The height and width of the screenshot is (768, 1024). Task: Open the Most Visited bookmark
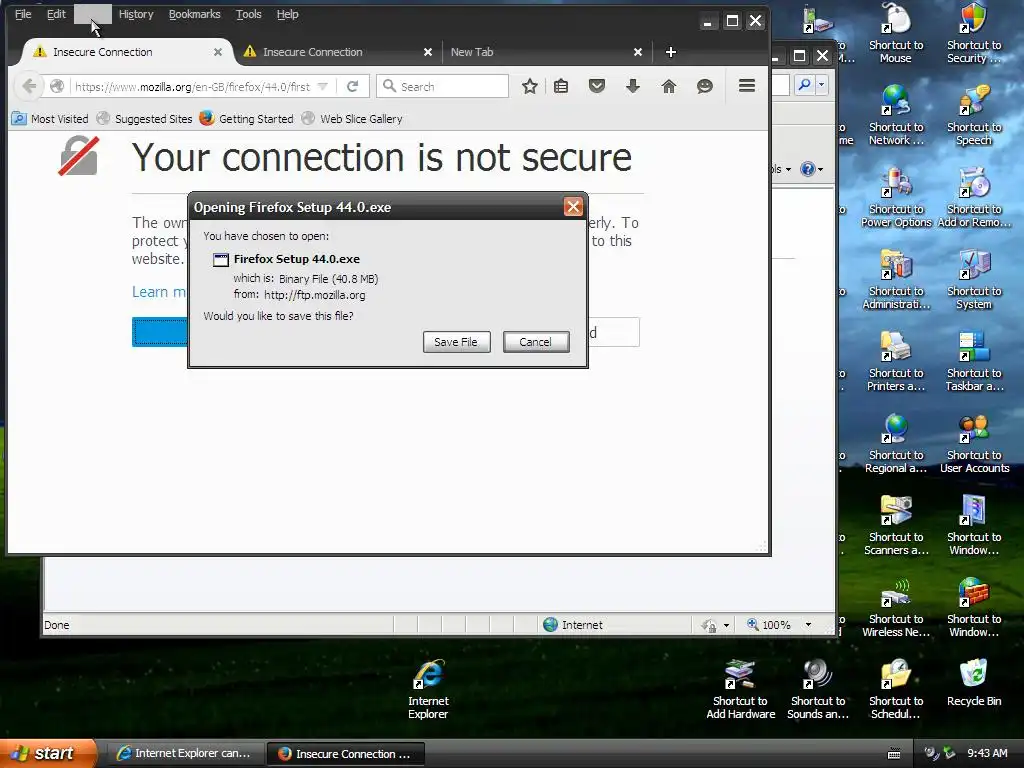[x=50, y=119]
